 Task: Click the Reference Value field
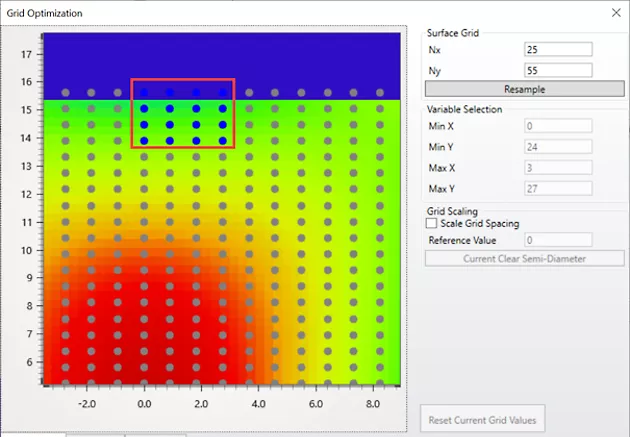(x=558, y=240)
